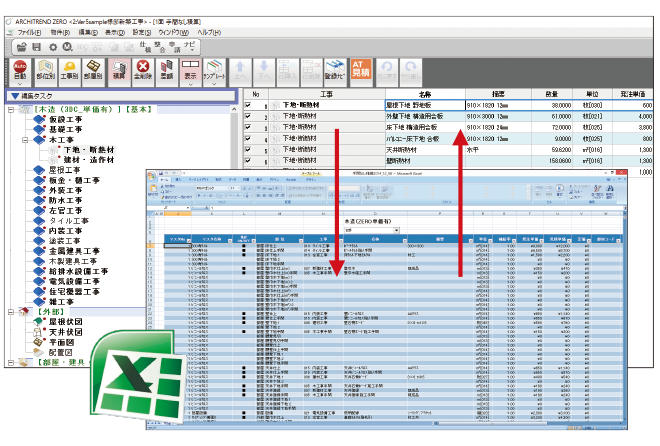660x446 pixels.
Task: Edit the 屋根下地 野地板 name cell
Action: tap(425, 105)
